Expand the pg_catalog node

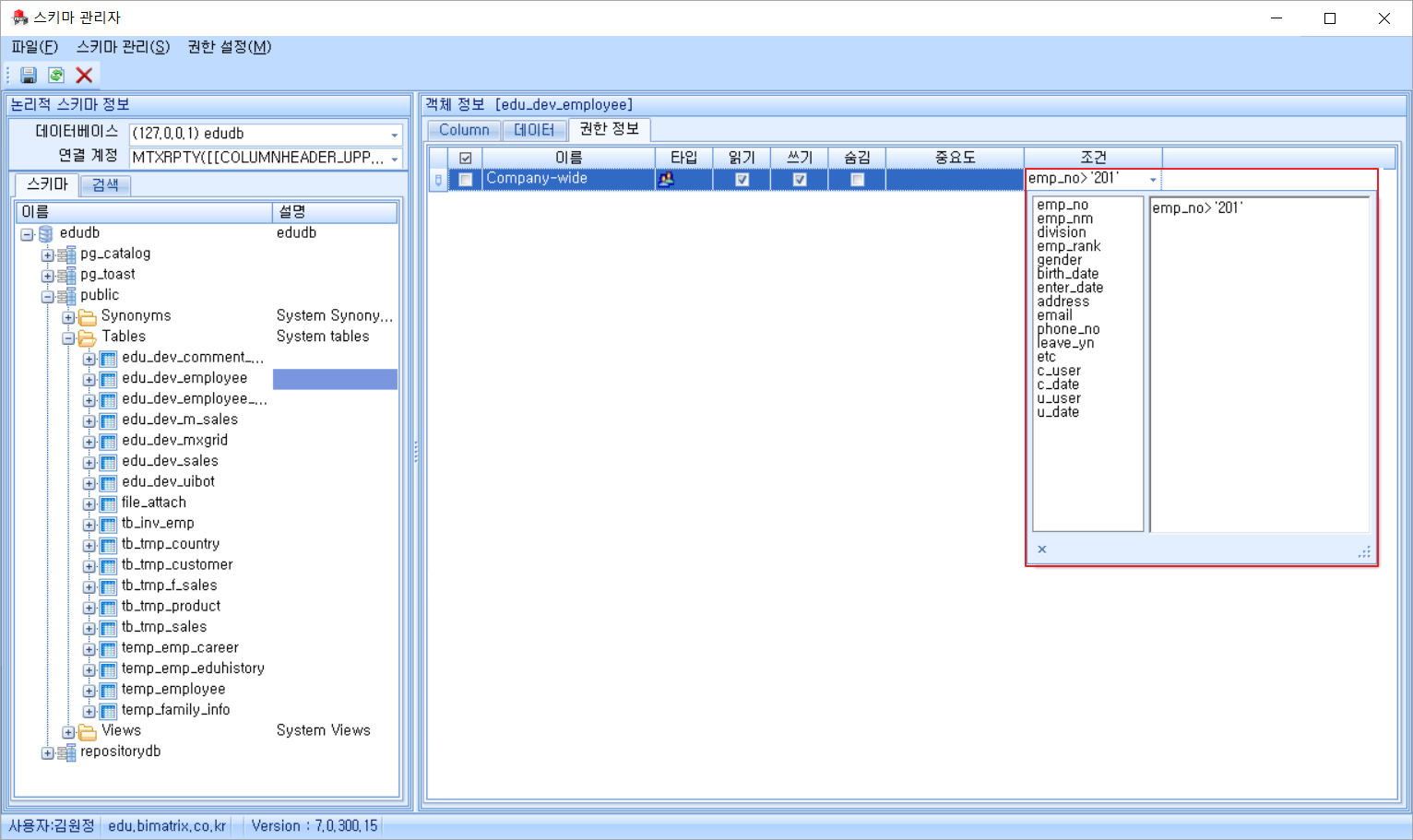(47, 255)
